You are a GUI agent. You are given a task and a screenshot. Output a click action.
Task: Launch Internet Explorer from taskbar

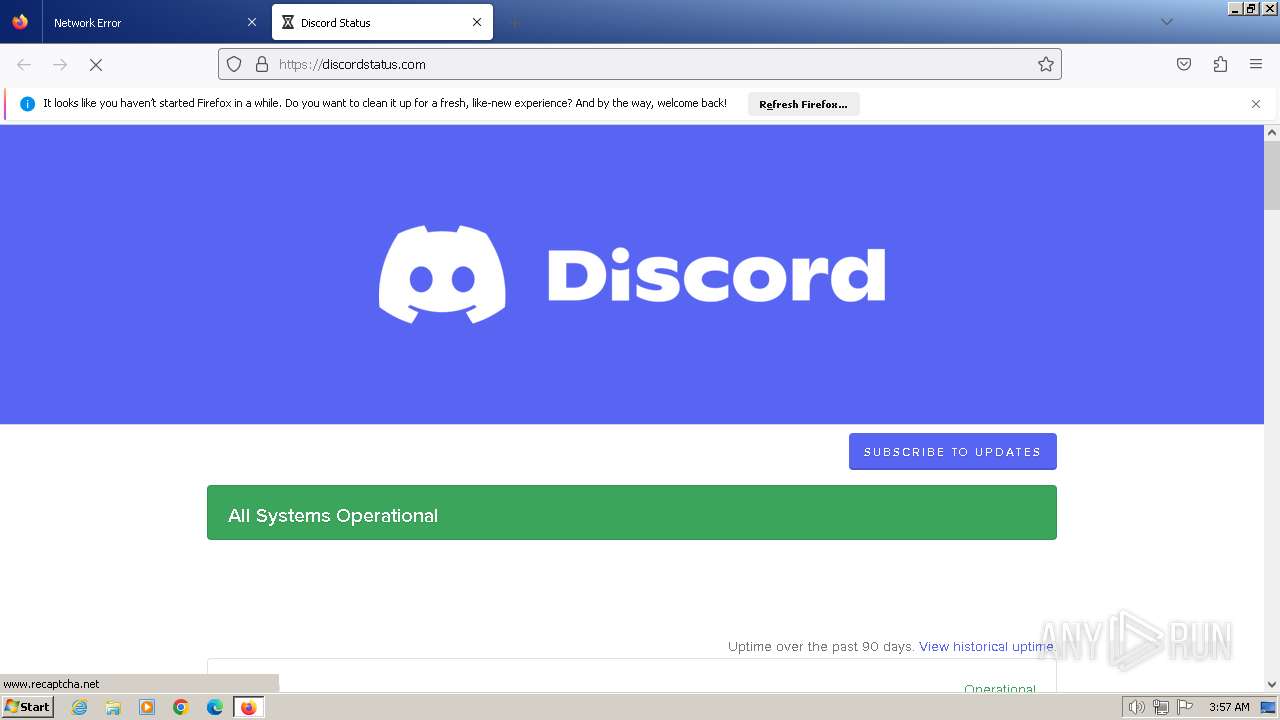[x=80, y=707]
